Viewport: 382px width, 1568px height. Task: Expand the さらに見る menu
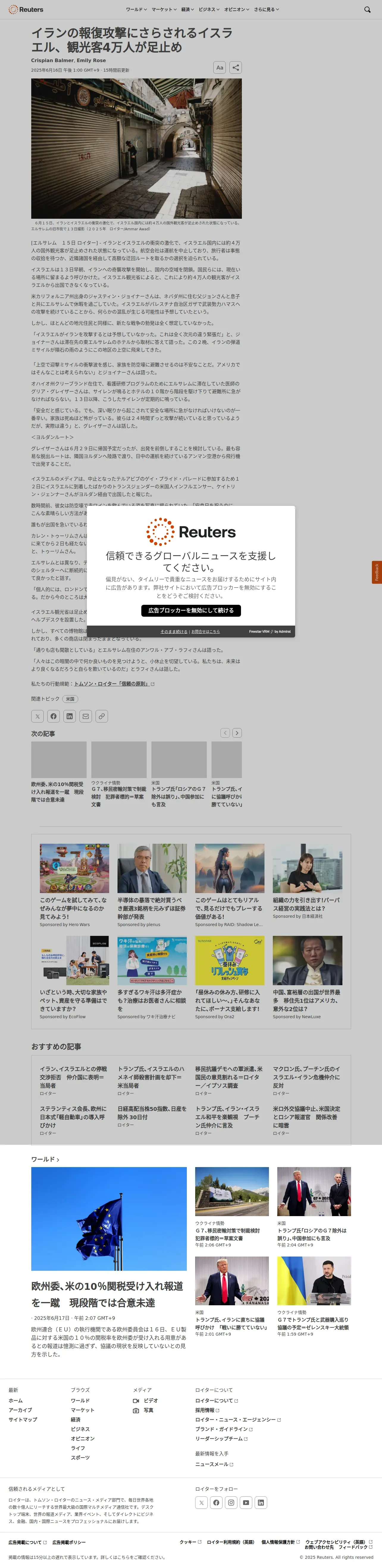[x=266, y=10]
